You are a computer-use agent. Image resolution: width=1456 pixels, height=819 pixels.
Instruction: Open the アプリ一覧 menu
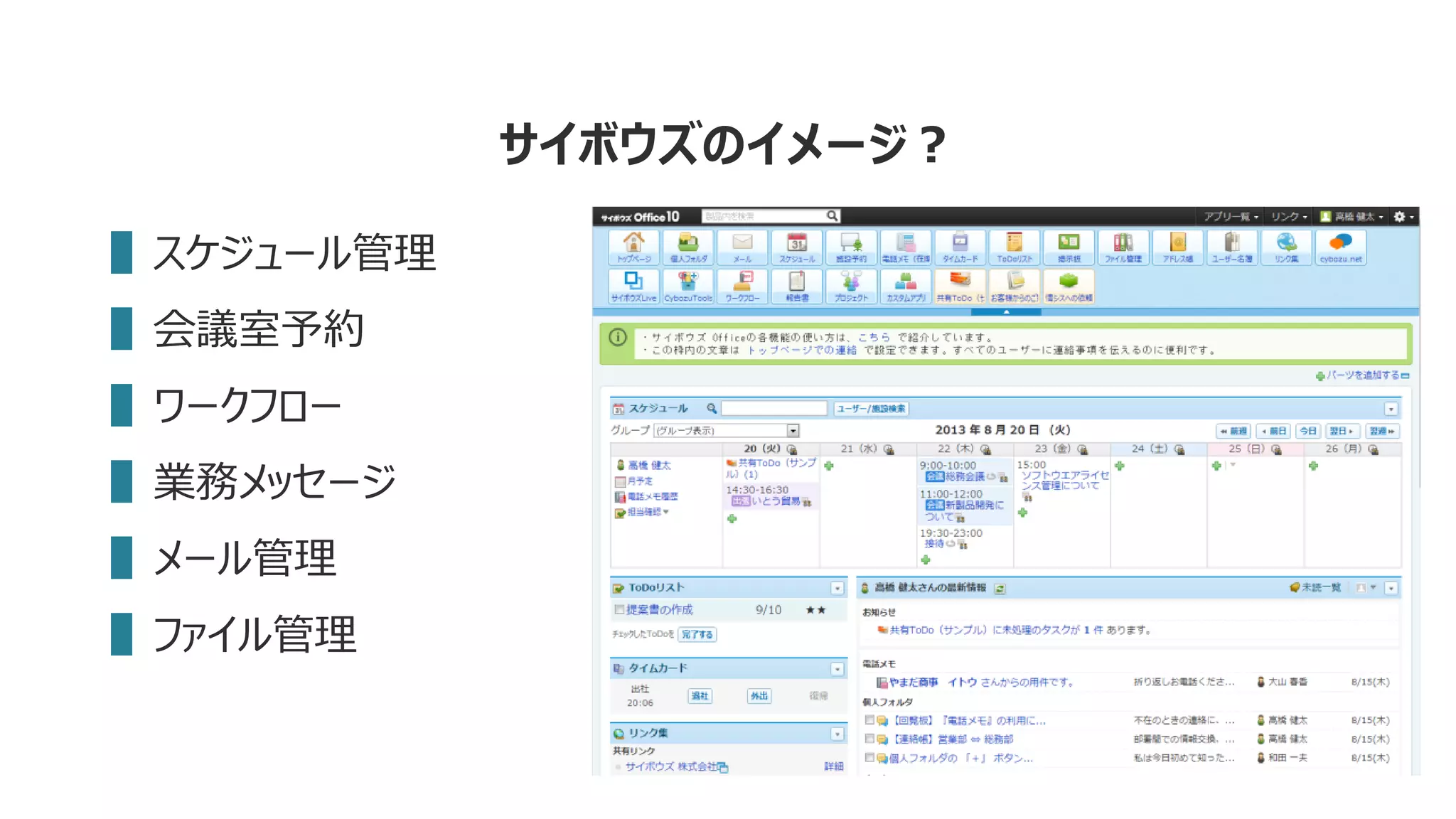[x=1231, y=217]
